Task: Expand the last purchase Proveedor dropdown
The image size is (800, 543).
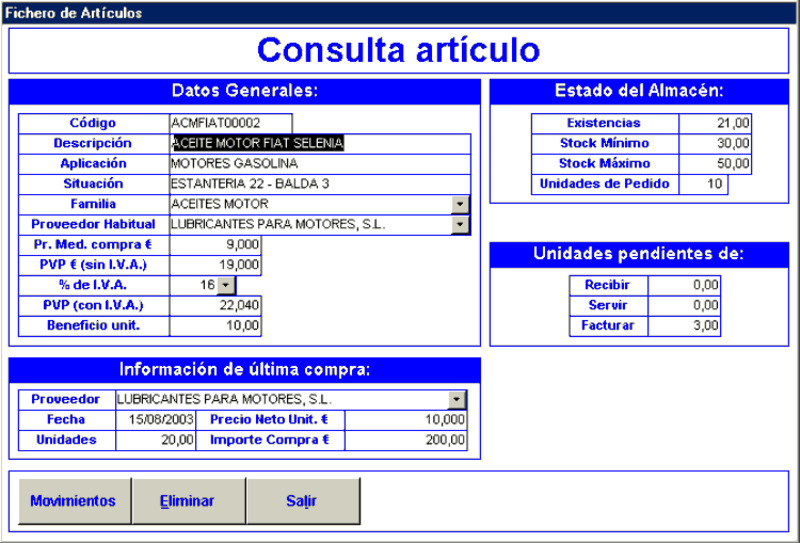Action: (457, 400)
